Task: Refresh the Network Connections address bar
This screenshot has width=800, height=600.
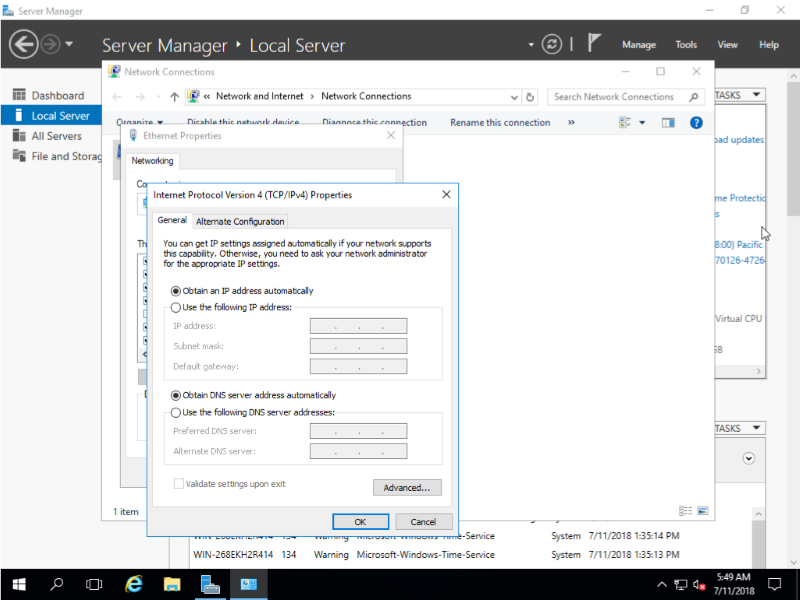Action: point(530,96)
